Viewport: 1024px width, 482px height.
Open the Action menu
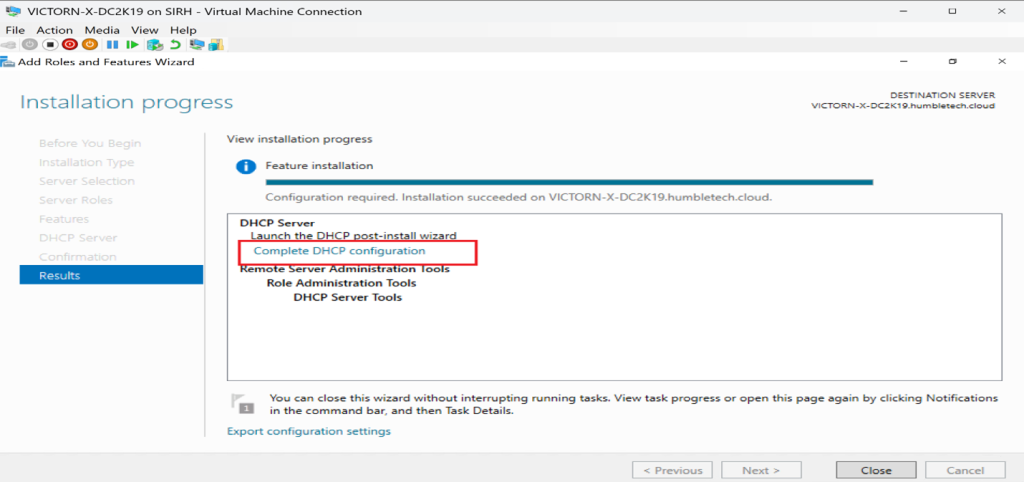point(56,30)
